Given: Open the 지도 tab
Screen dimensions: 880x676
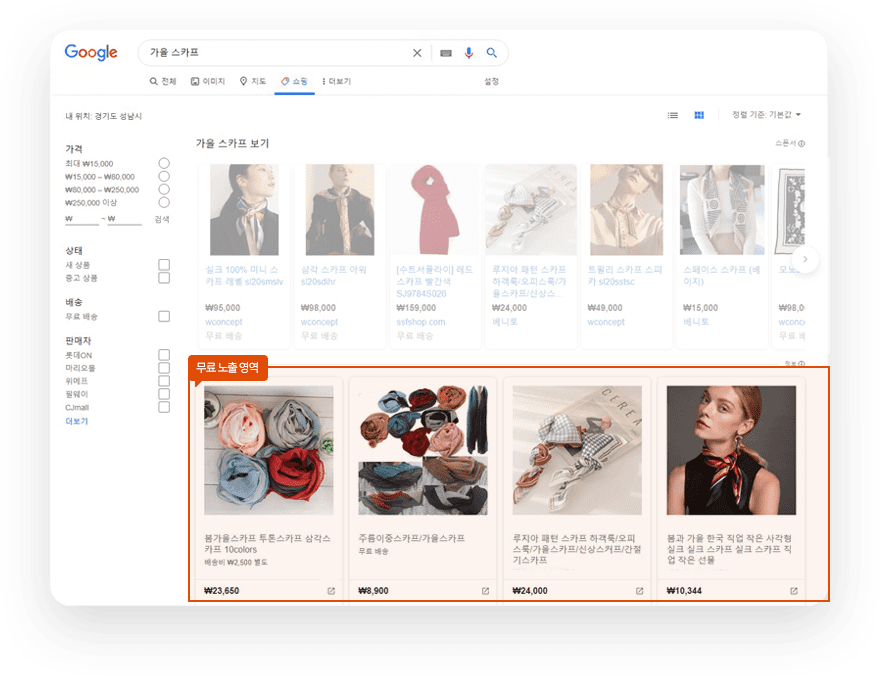Looking at the screenshot, I should 253,81.
